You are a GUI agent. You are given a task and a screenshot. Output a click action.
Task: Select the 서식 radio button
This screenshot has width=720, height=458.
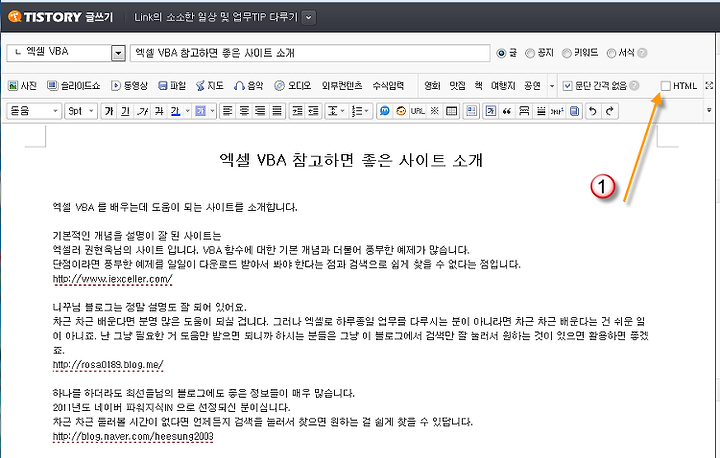click(611, 53)
